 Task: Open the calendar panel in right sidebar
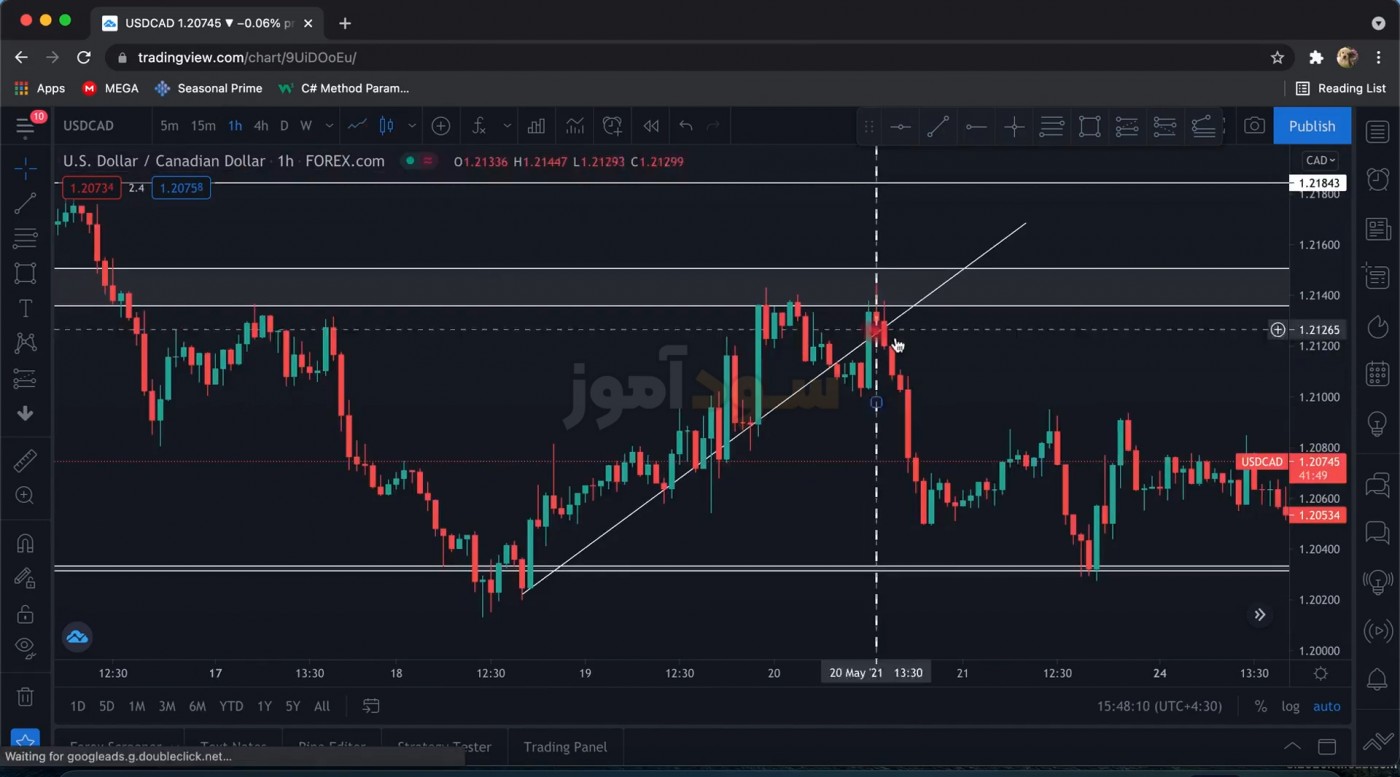(1377, 375)
